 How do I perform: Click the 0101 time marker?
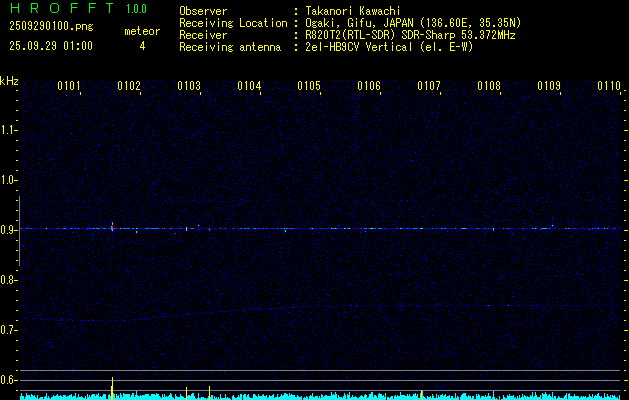69,87
